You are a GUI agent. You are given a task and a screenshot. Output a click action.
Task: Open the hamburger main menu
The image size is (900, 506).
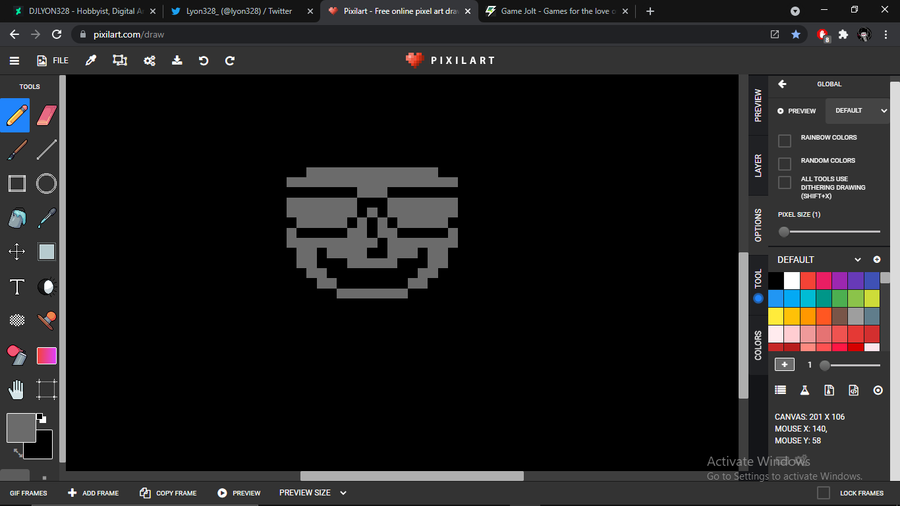(14, 60)
